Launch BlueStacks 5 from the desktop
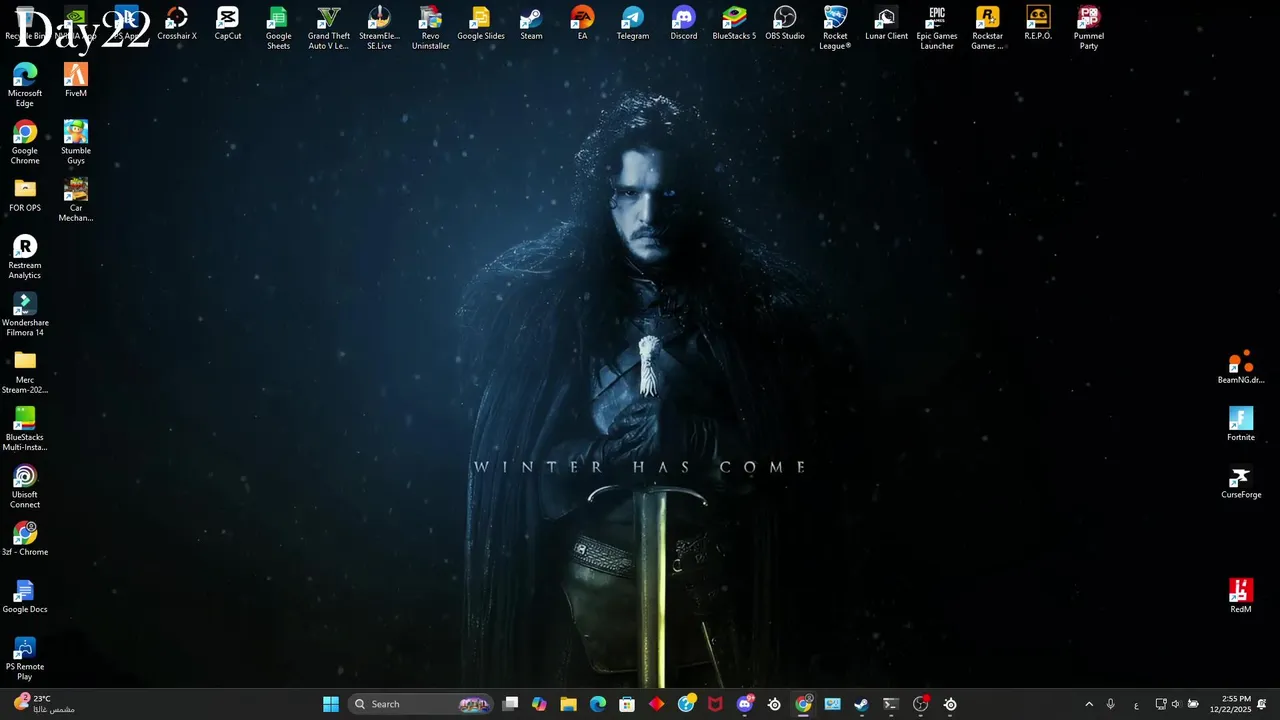Image resolution: width=1280 pixels, height=720 pixels. (734, 24)
